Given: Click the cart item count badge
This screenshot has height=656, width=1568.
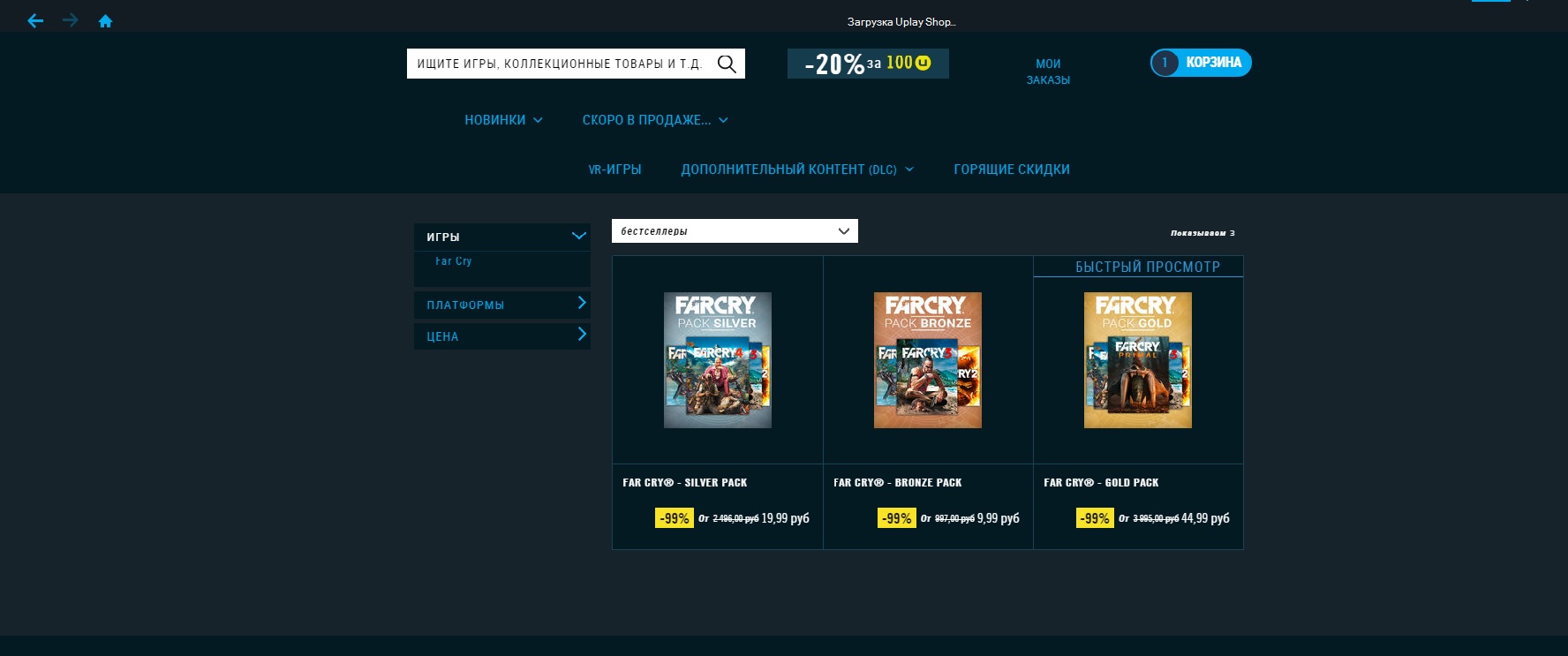Looking at the screenshot, I should click(1165, 63).
